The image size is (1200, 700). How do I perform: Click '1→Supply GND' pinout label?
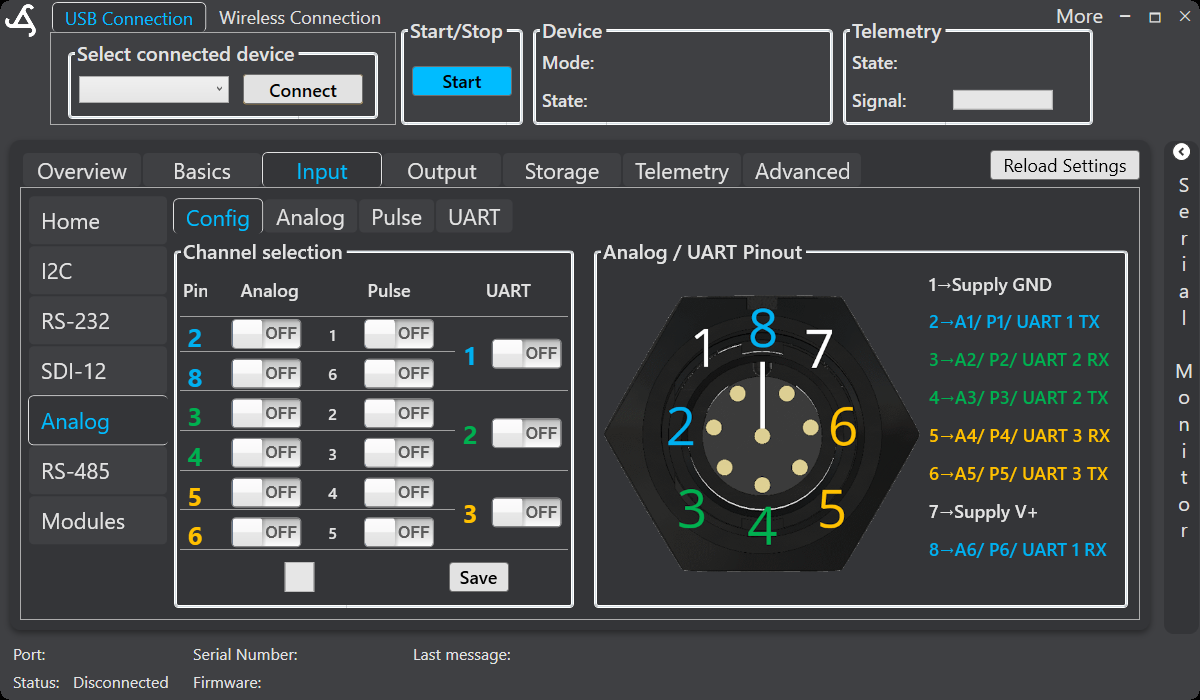pos(990,285)
